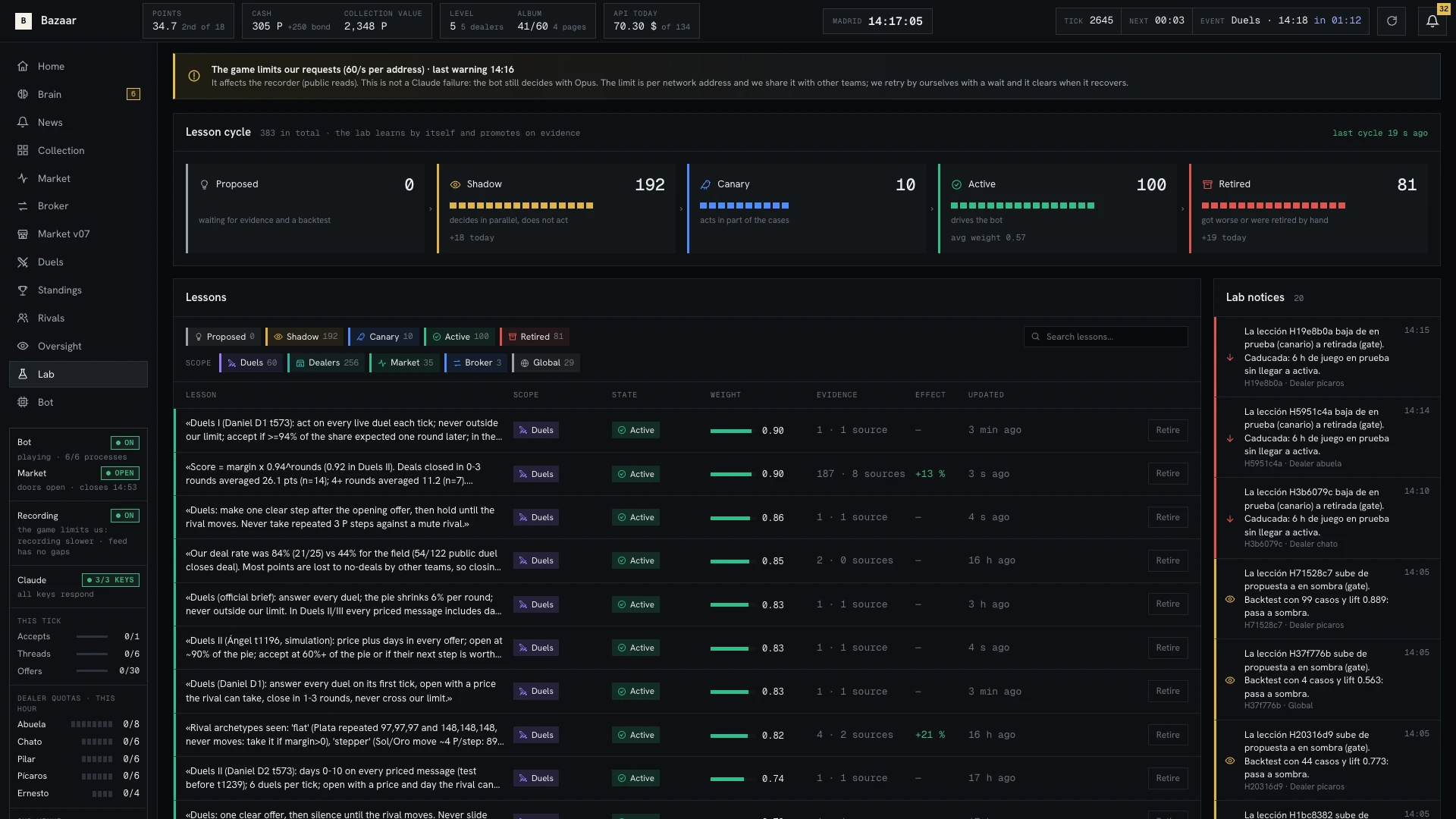This screenshot has height=819, width=1456.
Task: Sort by WEIGHT column header
Action: [726, 395]
